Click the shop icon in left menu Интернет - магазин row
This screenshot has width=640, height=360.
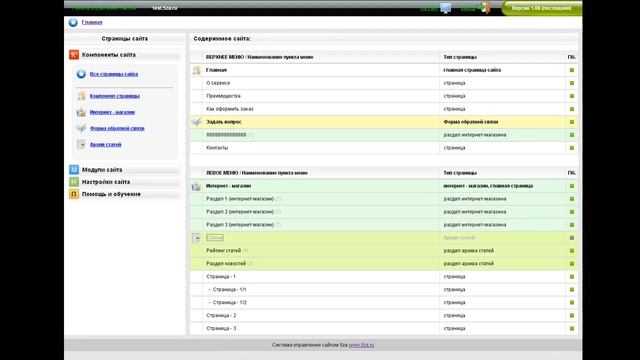tap(196, 186)
